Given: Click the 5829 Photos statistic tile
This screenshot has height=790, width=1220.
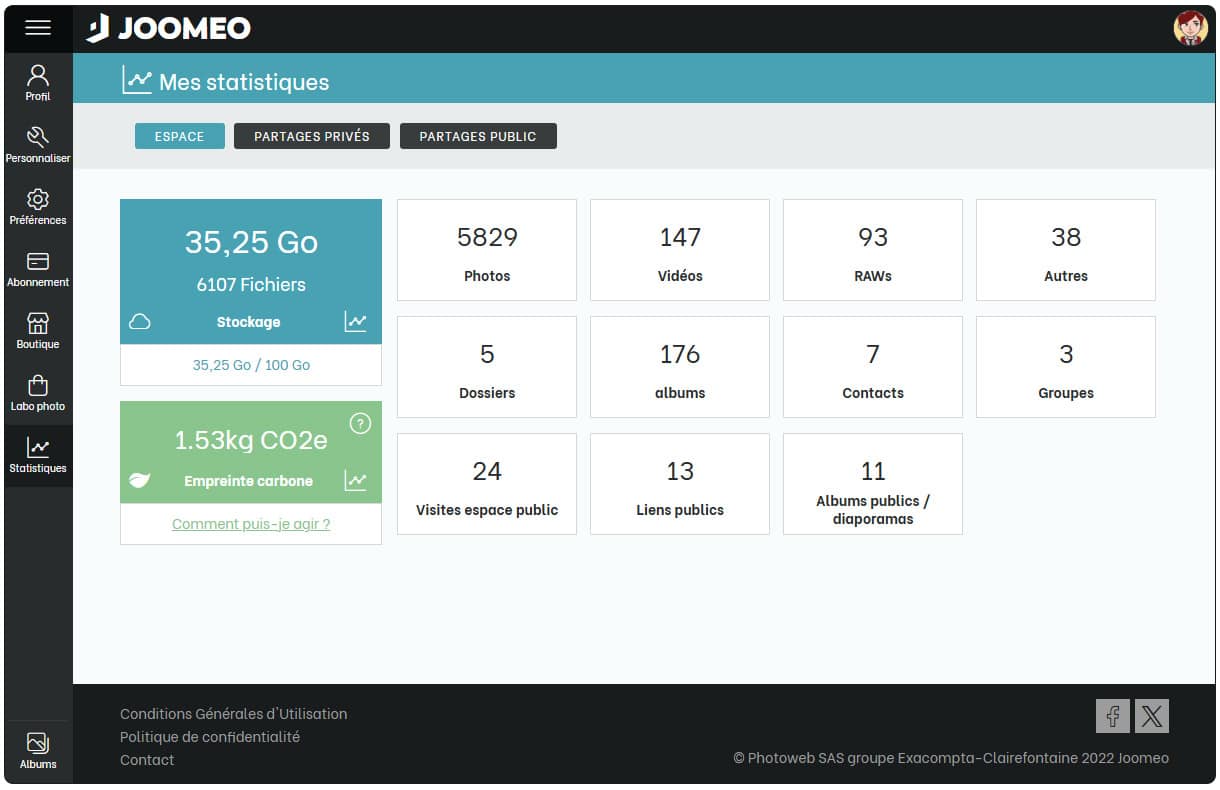Looking at the screenshot, I should pos(487,250).
